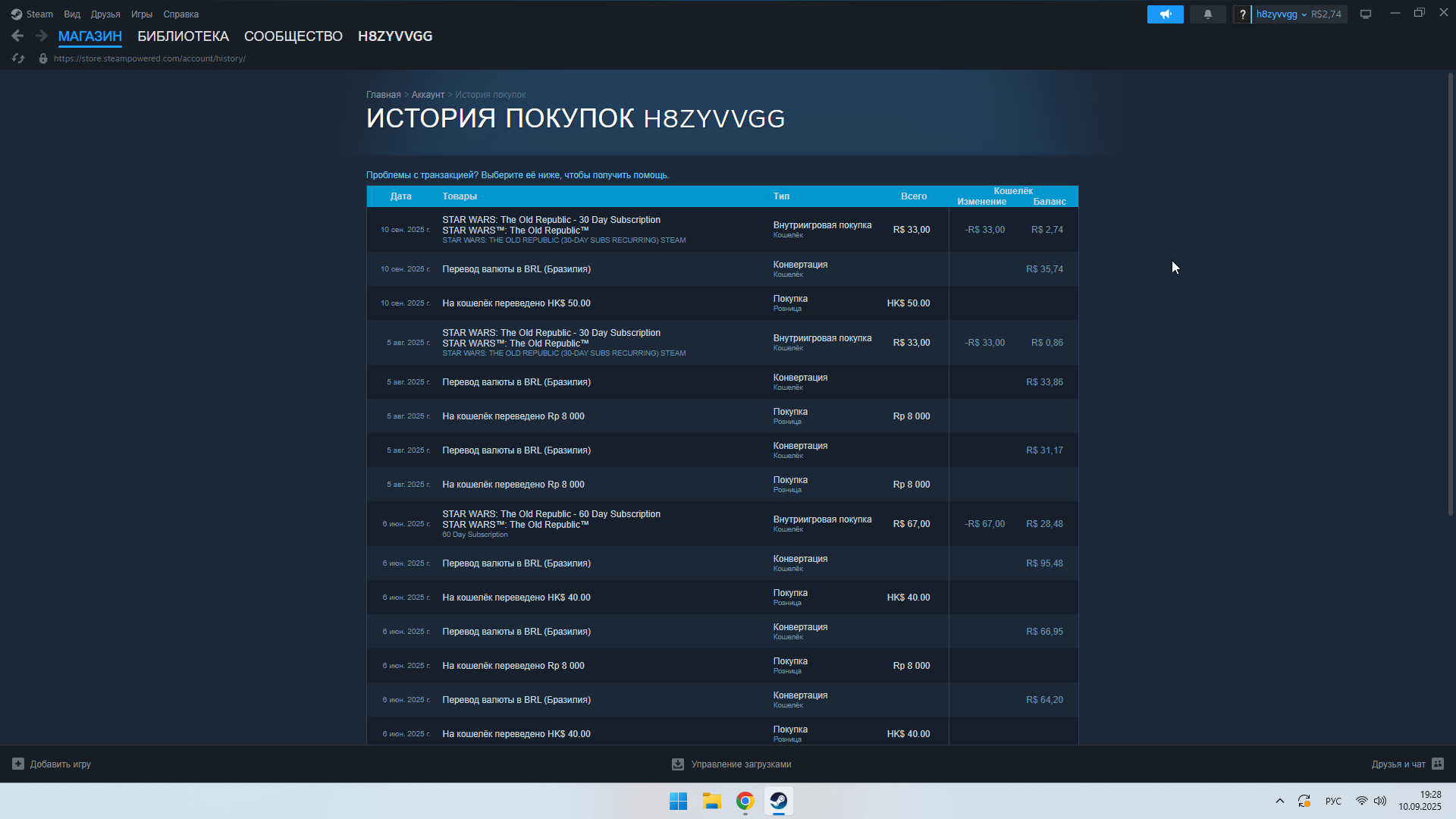The height and width of the screenshot is (819, 1456).
Task: Select the МАГАЗИН tab
Action: click(x=90, y=36)
